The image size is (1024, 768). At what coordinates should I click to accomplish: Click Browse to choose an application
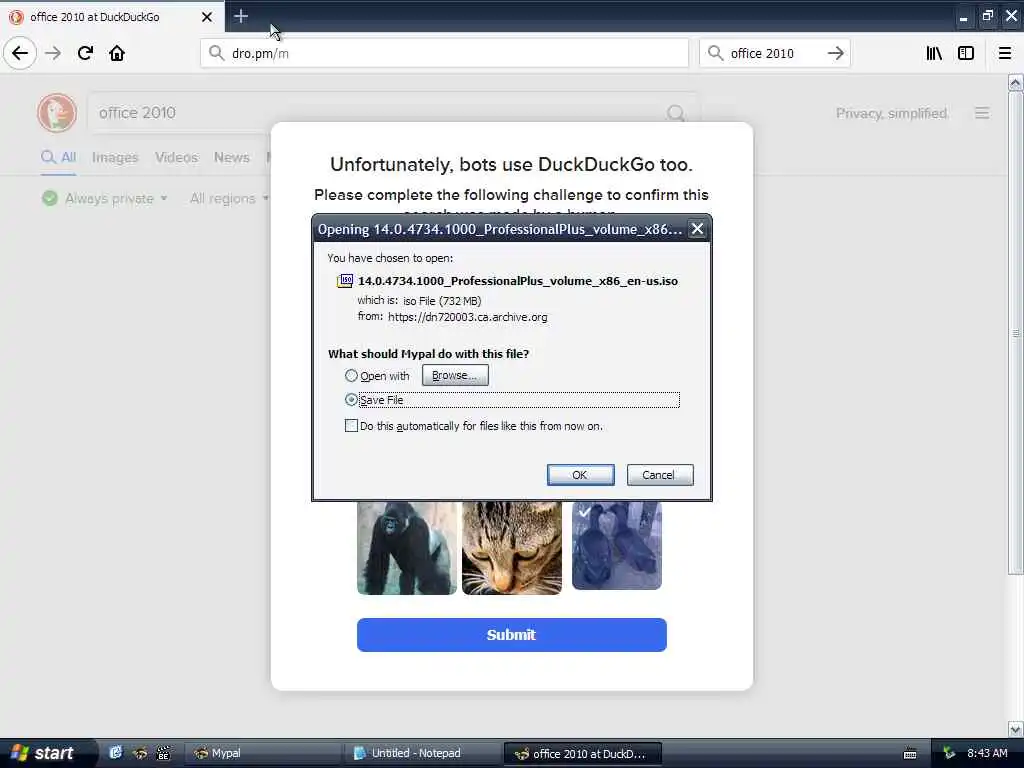[455, 375]
